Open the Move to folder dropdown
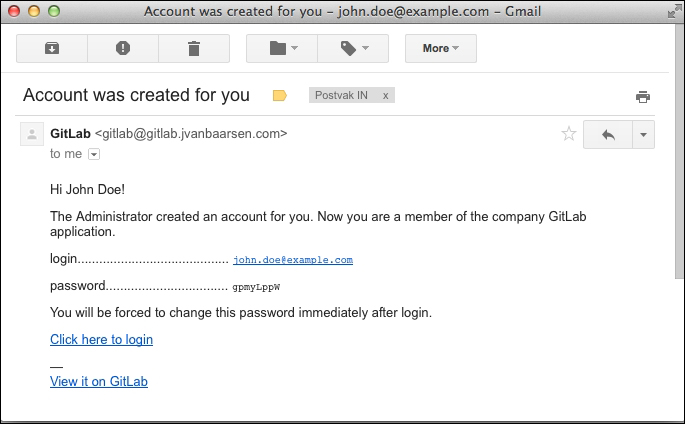The height and width of the screenshot is (424, 685). (x=282, y=48)
